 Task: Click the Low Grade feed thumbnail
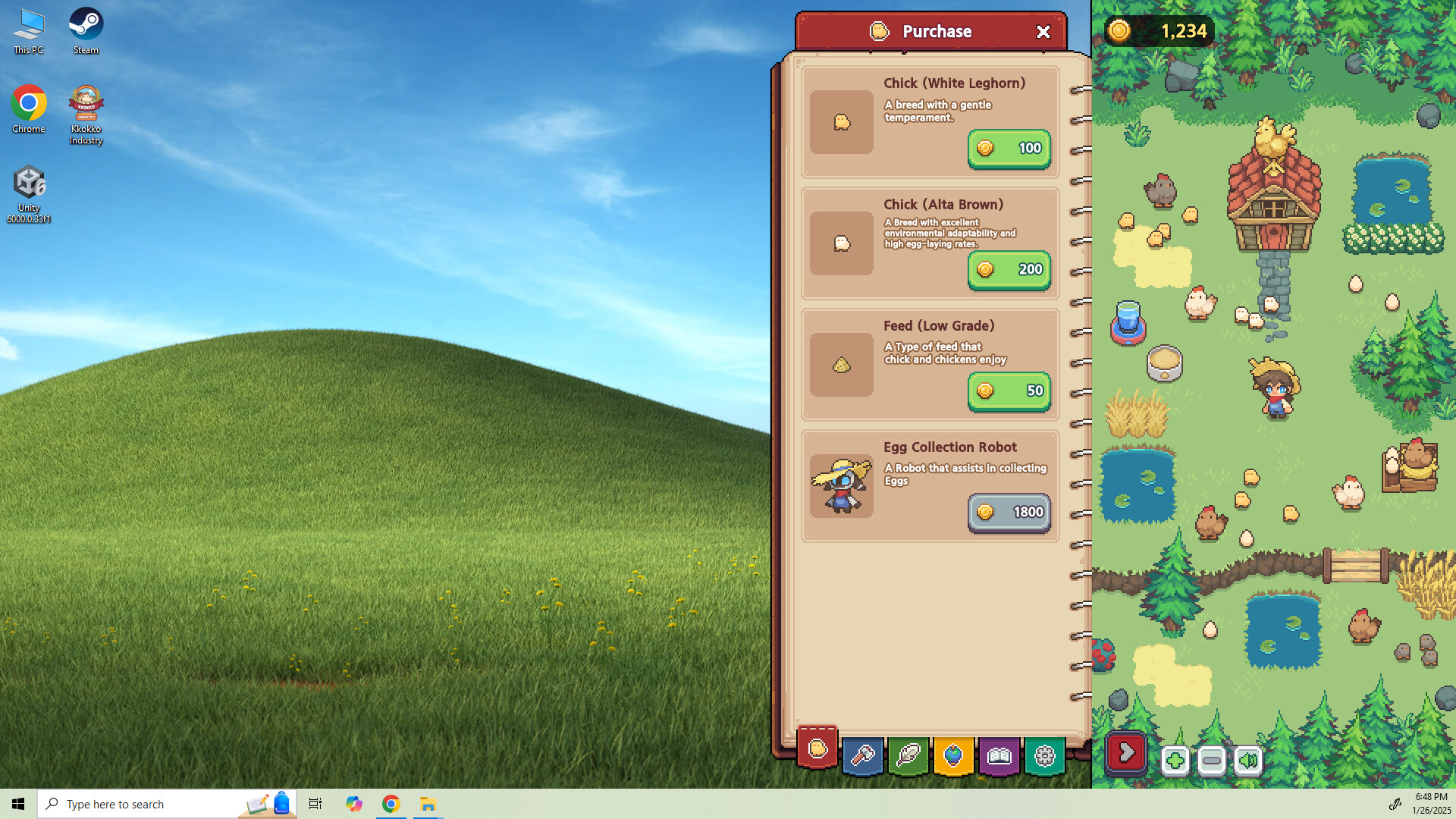coord(842,365)
